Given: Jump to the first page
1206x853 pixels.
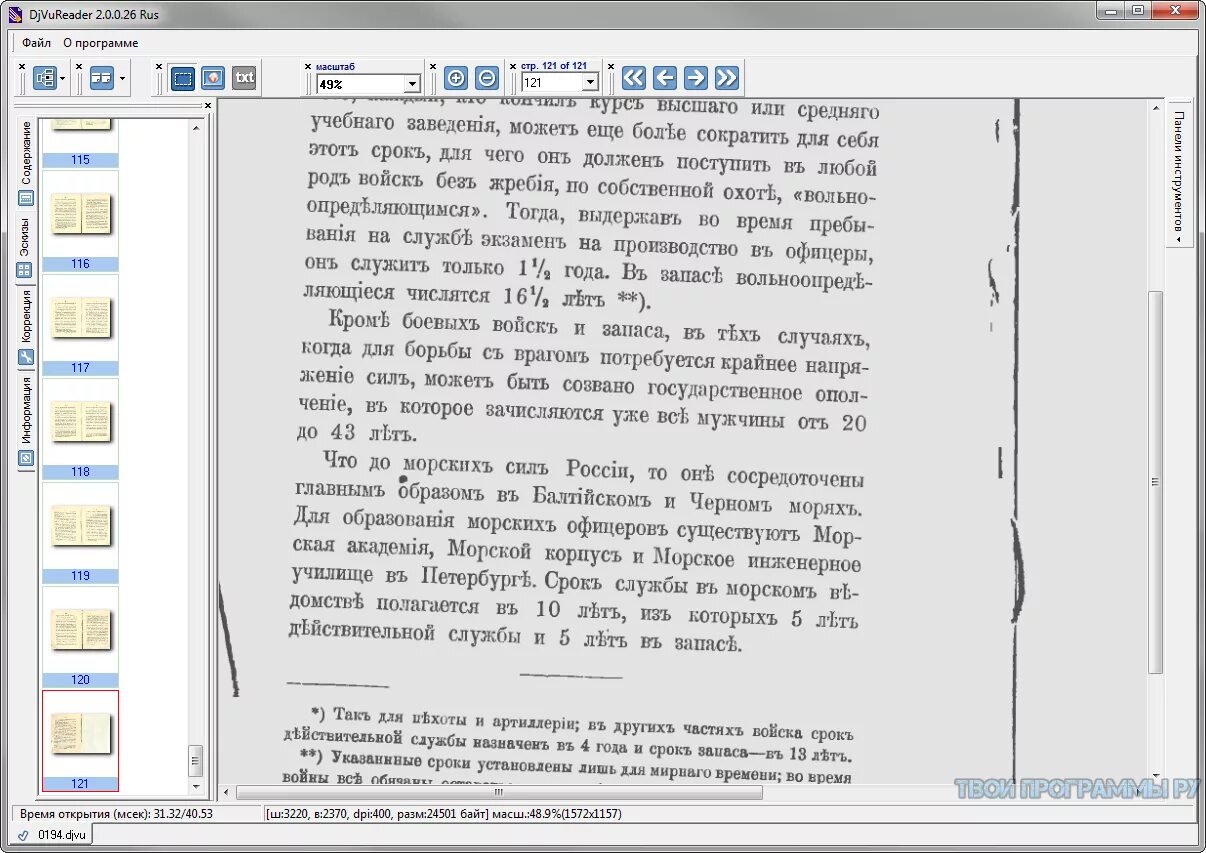Looking at the screenshot, I should [634, 77].
